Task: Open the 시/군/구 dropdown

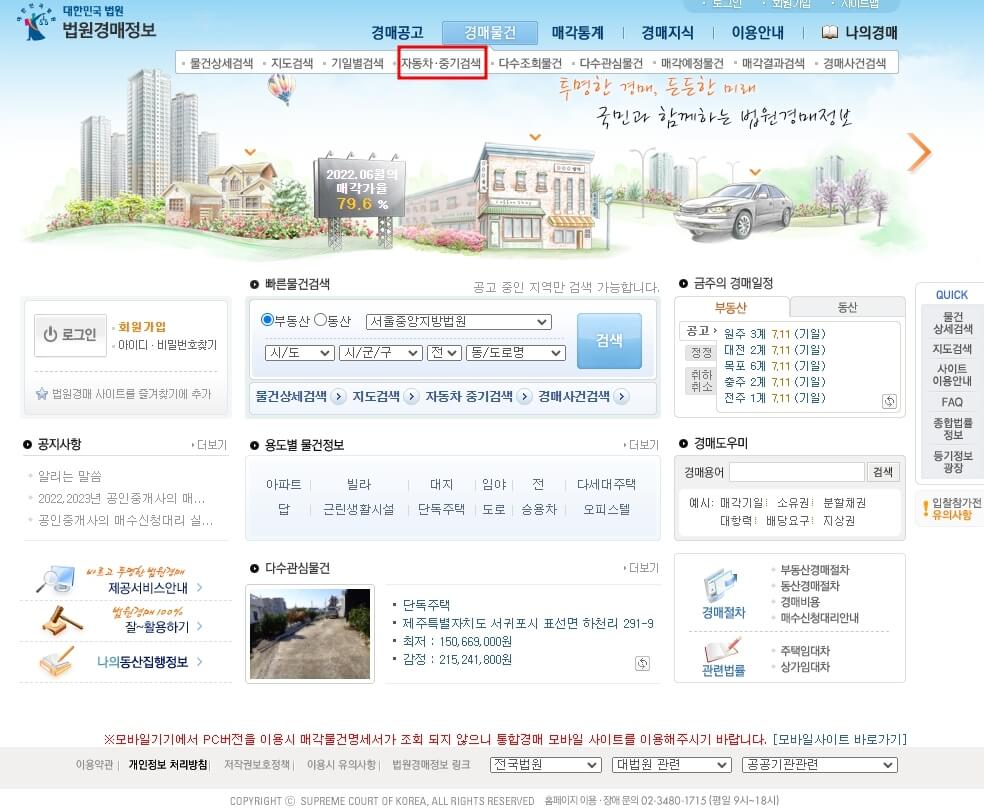Action: pyautogui.click(x=380, y=353)
